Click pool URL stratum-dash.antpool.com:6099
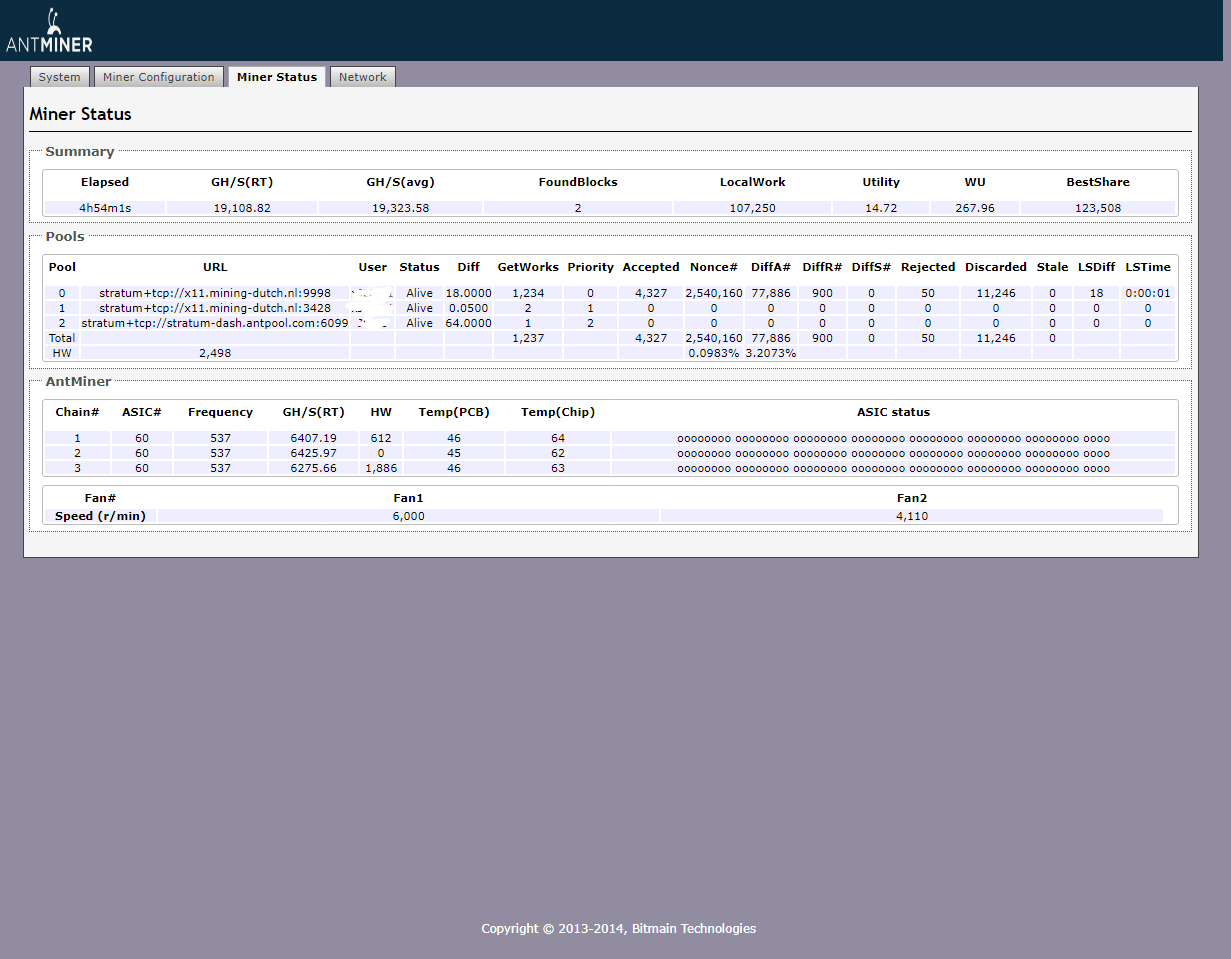The height and width of the screenshot is (959, 1231). coord(215,323)
